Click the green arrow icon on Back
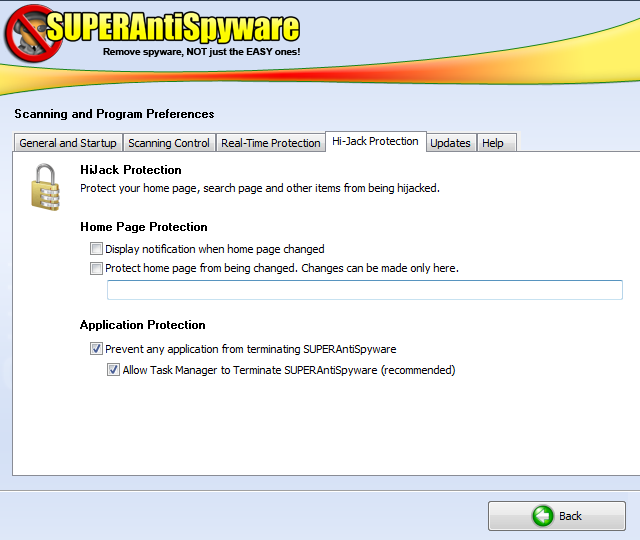This screenshot has height=540, width=640. (x=542, y=516)
